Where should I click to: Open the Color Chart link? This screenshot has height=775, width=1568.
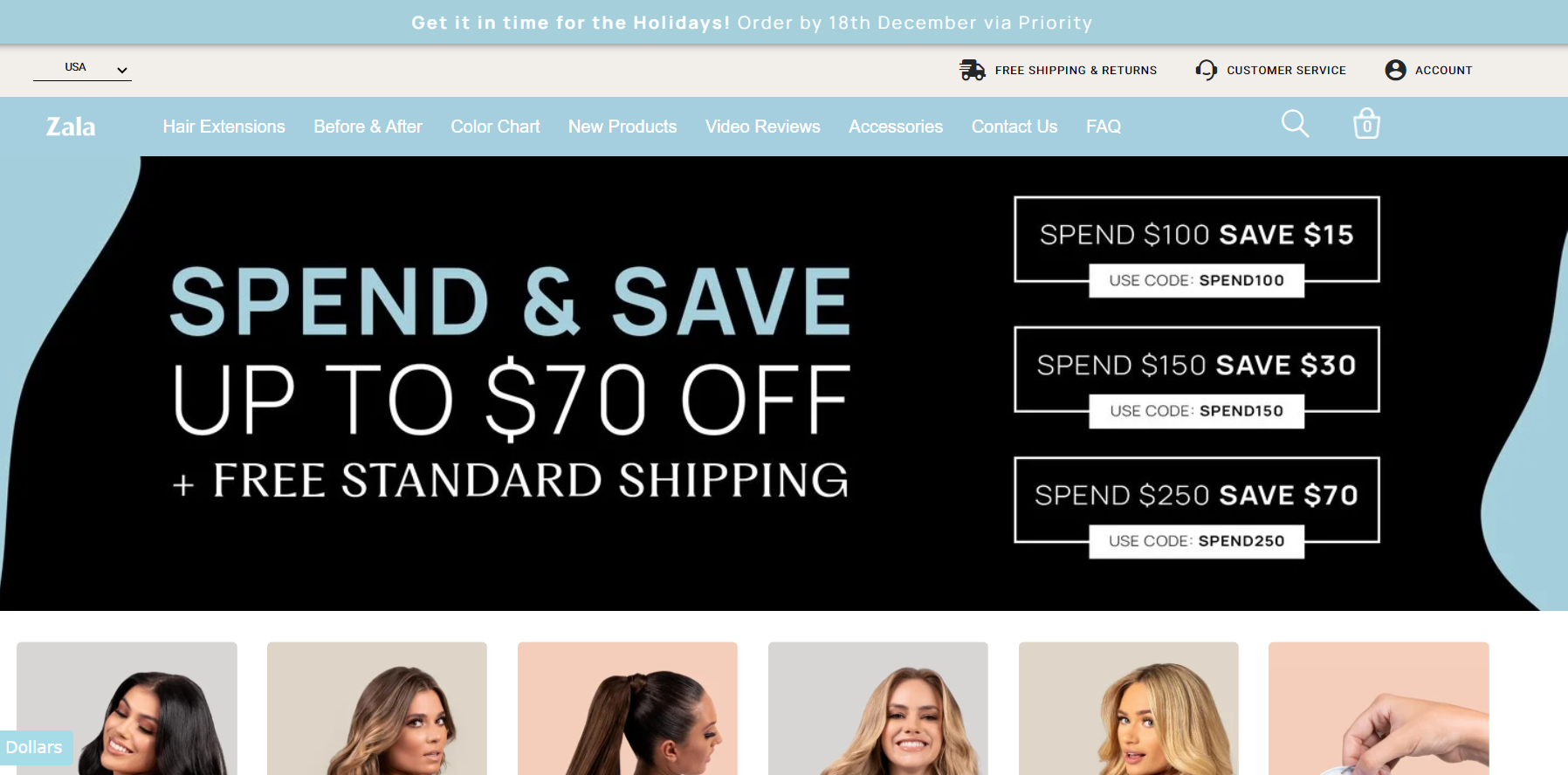click(x=495, y=127)
